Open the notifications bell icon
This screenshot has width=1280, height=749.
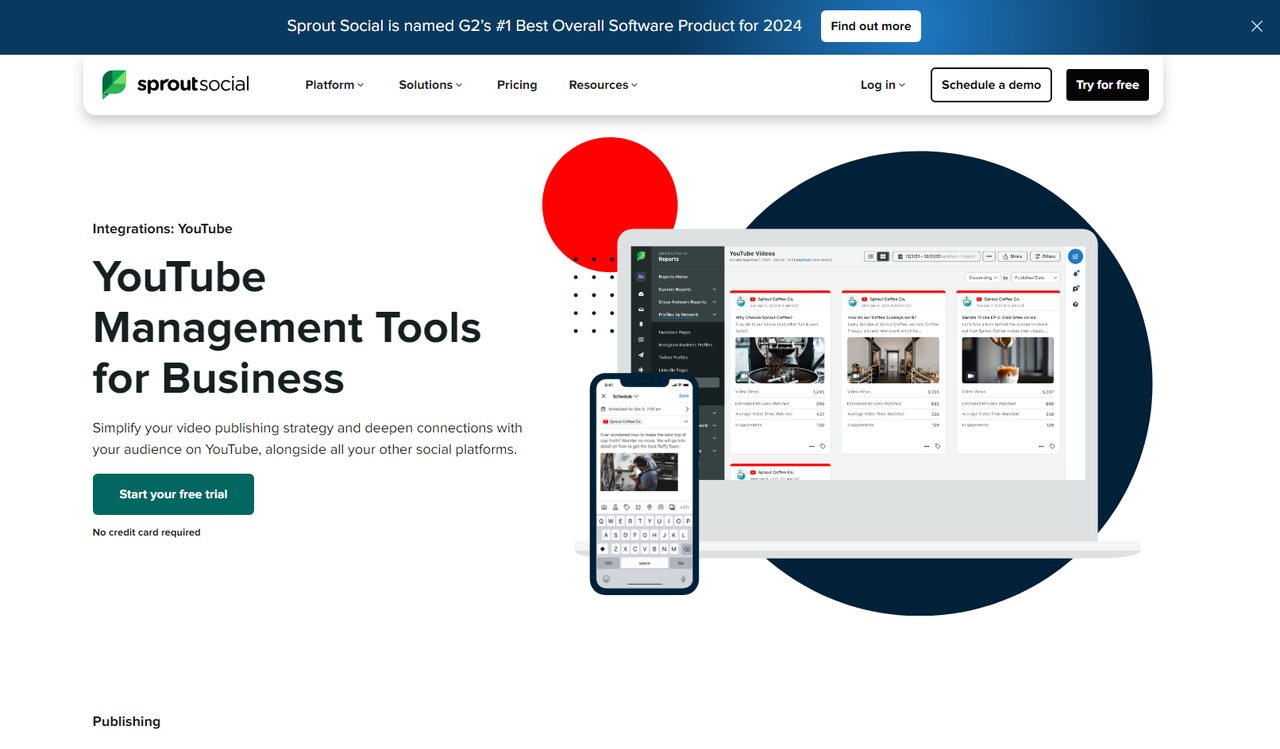pos(1075,273)
